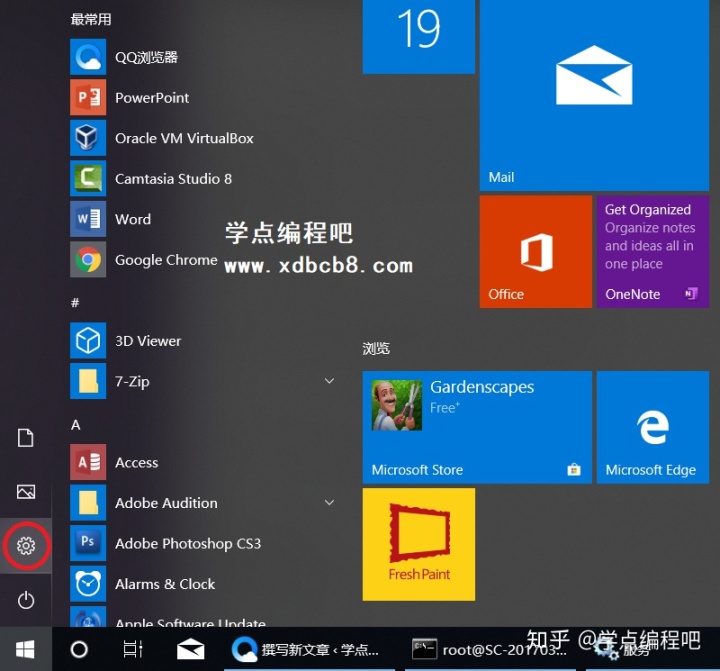This screenshot has height=671, width=720.
Task: Expand Adobe Audition folder chevron
Action: tap(329, 502)
